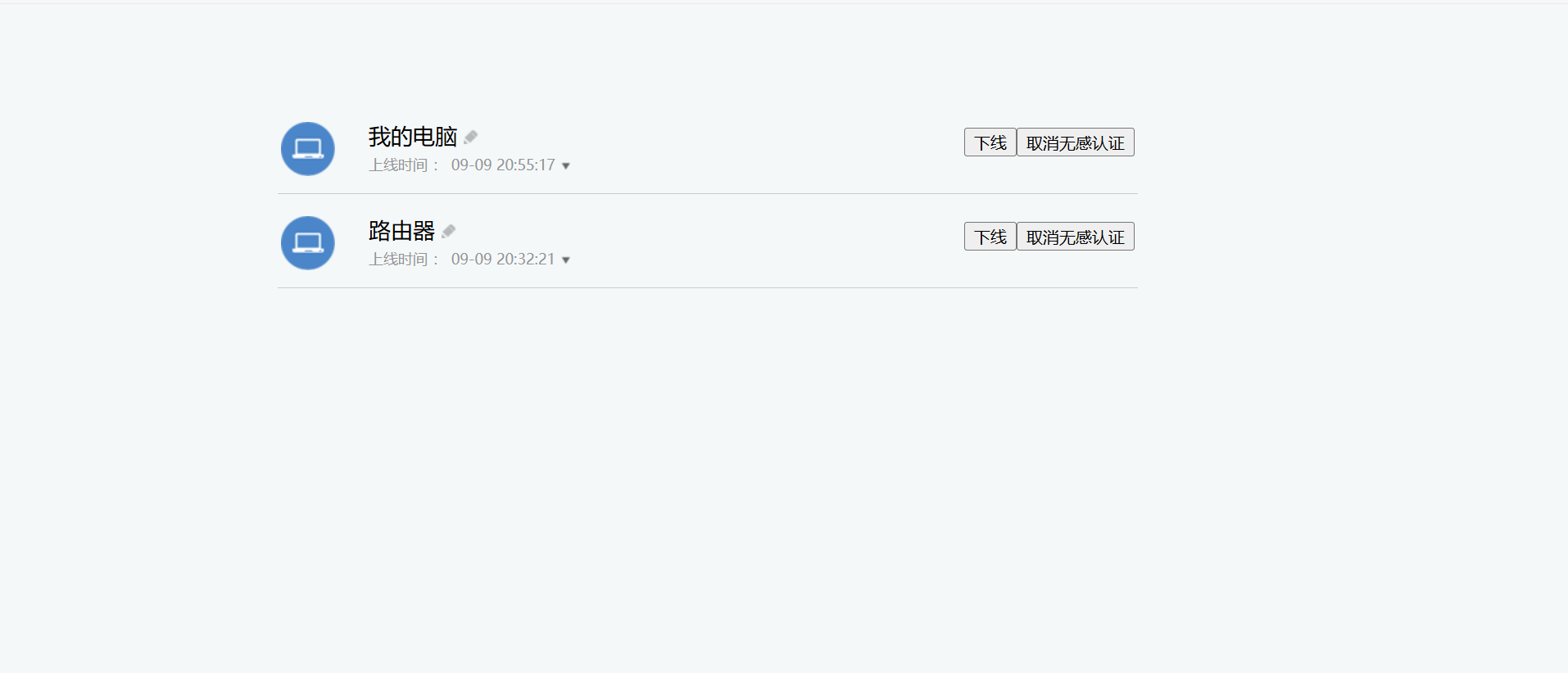Take 我的电脑 offline with 下线 button
1568x673 pixels.
(x=990, y=142)
